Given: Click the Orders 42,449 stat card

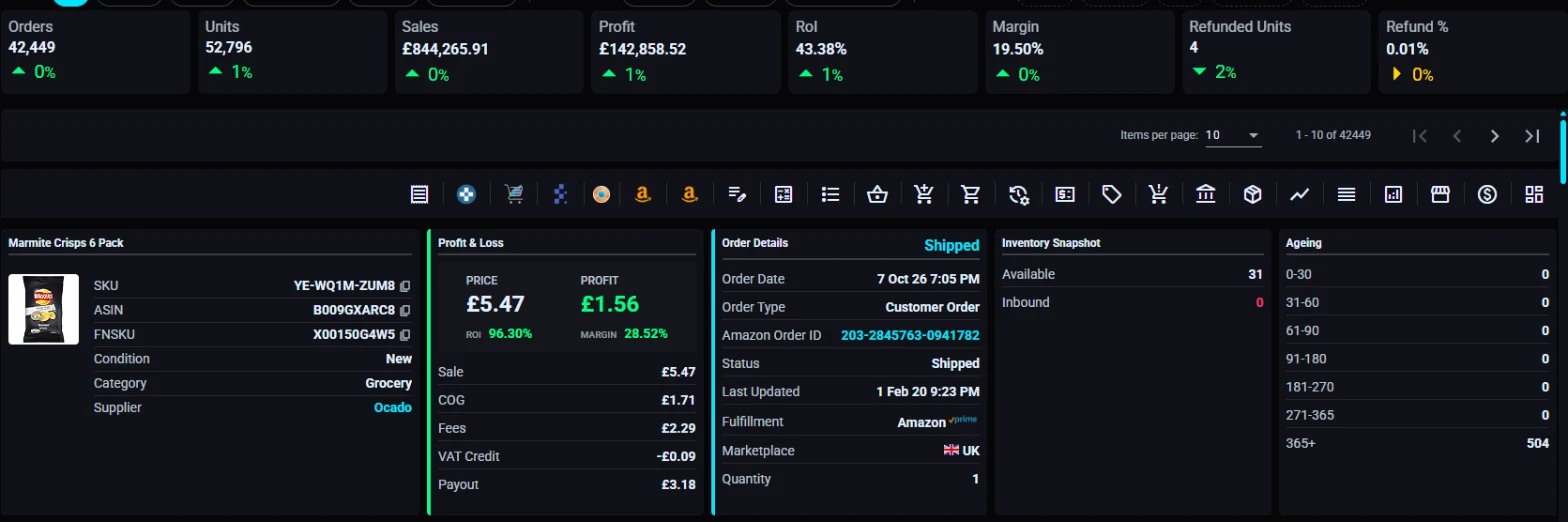Looking at the screenshot, I should [95, 53].
